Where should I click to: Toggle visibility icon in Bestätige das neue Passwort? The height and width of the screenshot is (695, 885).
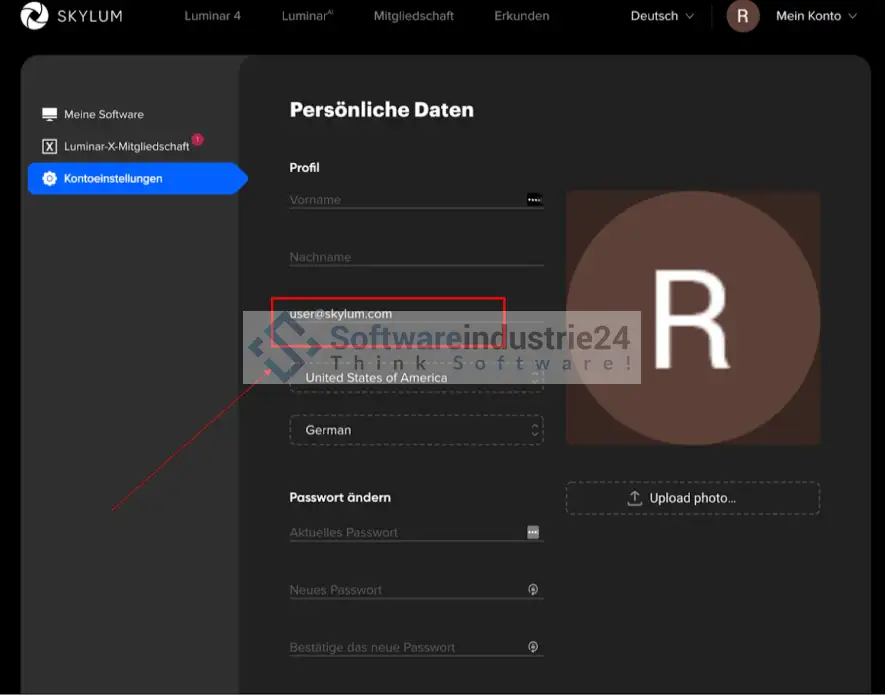tap(534, 647)
